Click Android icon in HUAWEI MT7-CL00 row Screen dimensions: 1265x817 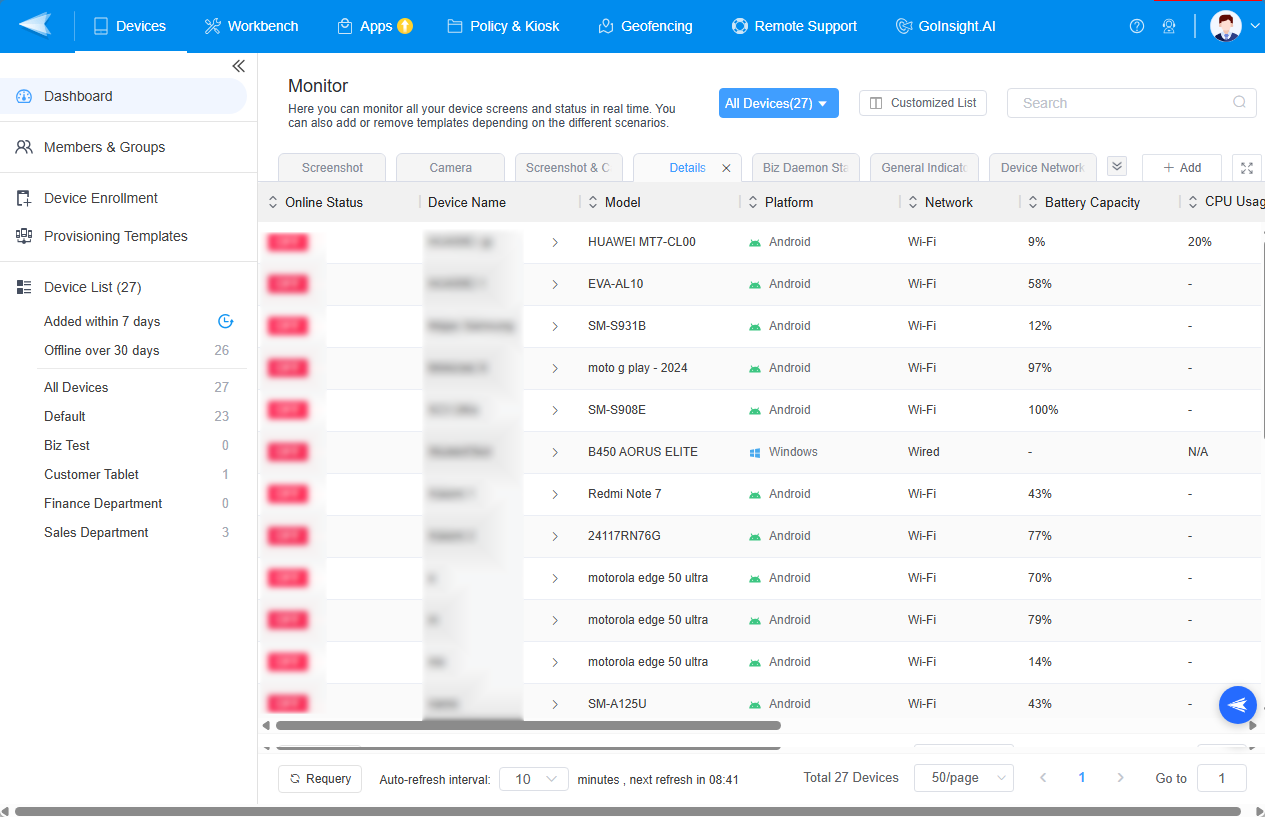tap(755, 242)
